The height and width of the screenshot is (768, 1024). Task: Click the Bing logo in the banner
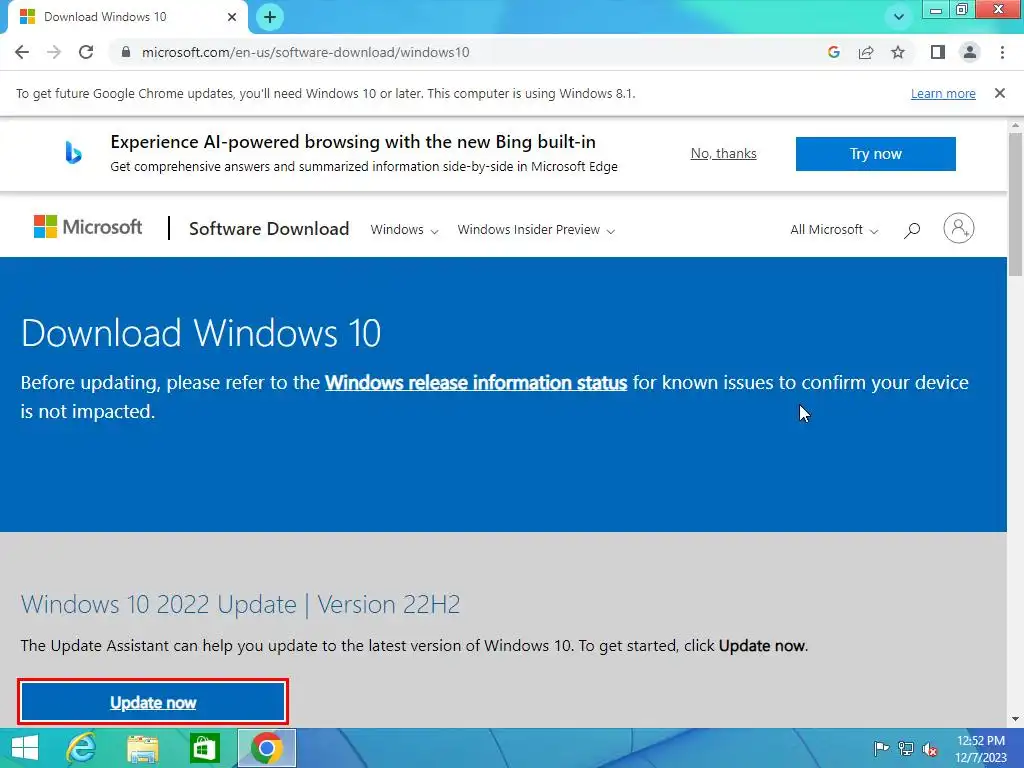point(73,153)
